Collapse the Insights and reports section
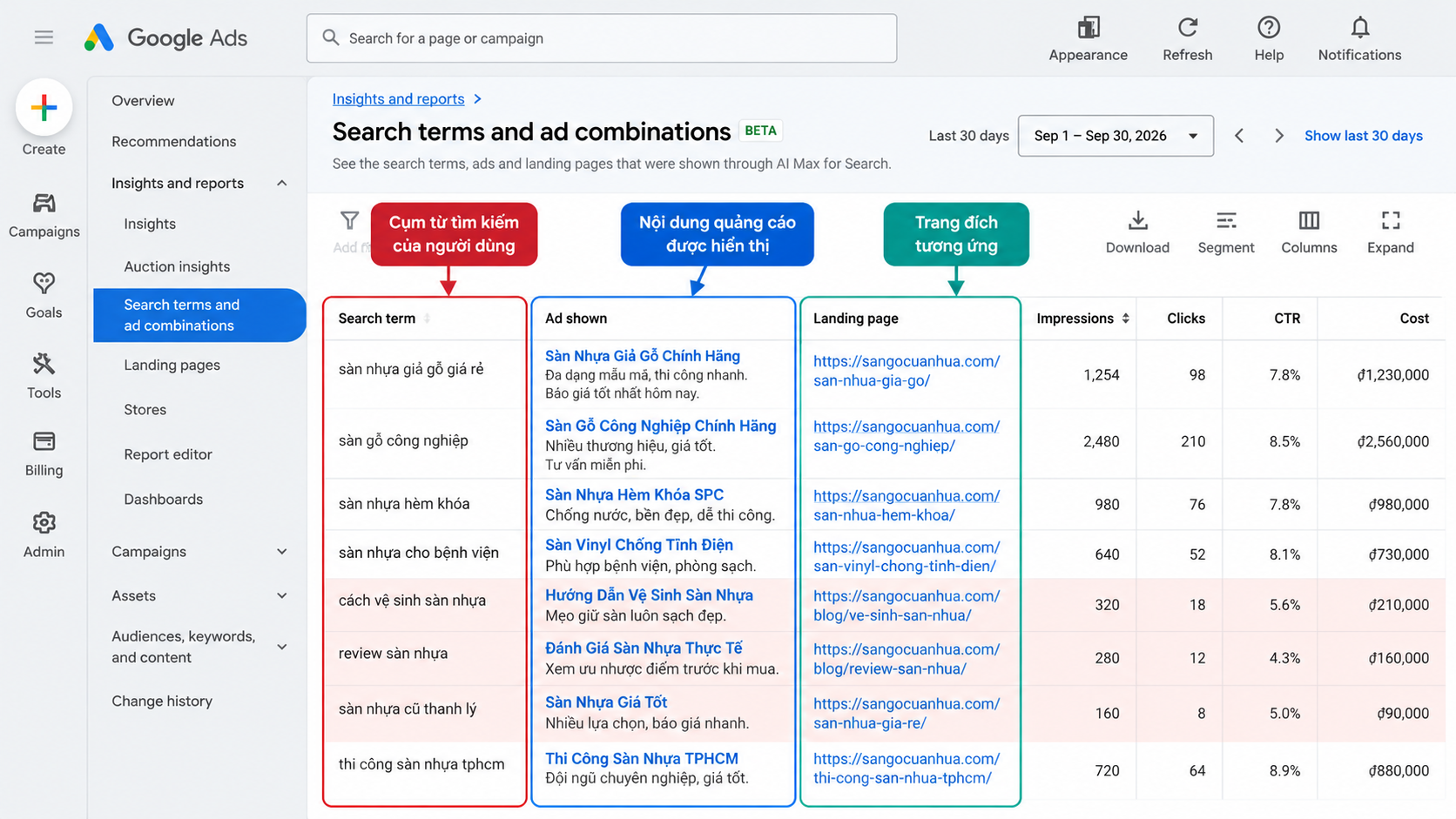Screen dimensions: 1456x819 coord(281,183)
